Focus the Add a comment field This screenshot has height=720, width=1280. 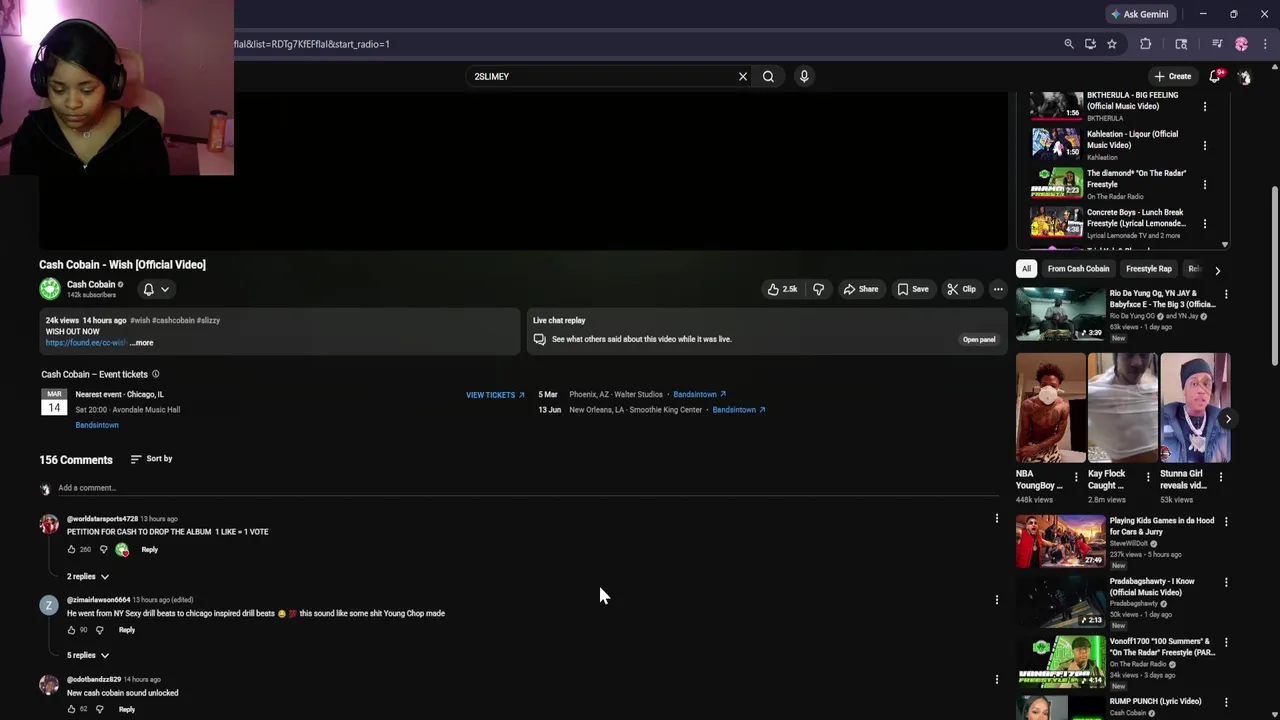[x=528, y=488]
